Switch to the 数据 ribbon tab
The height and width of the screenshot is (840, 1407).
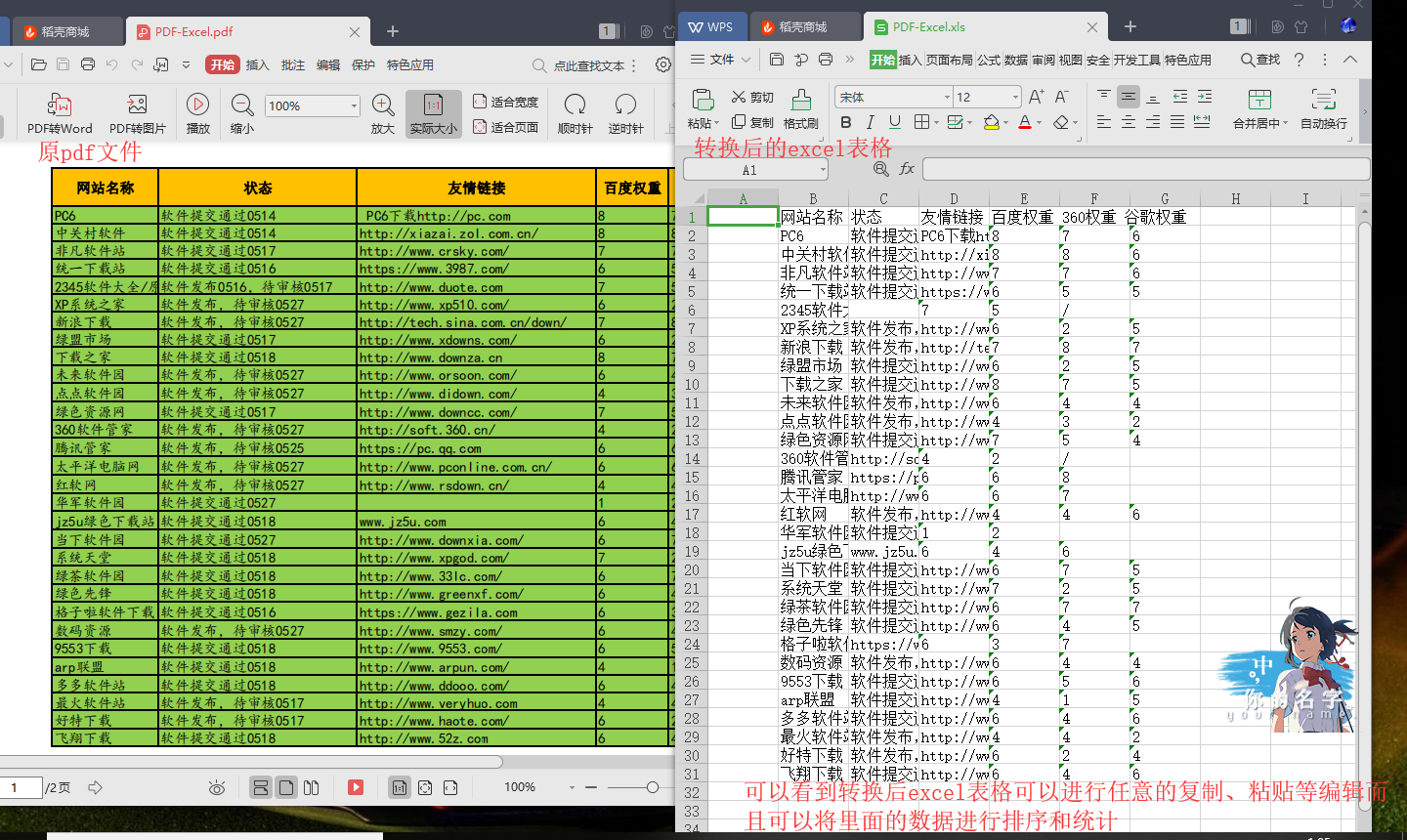point(1016,60)
